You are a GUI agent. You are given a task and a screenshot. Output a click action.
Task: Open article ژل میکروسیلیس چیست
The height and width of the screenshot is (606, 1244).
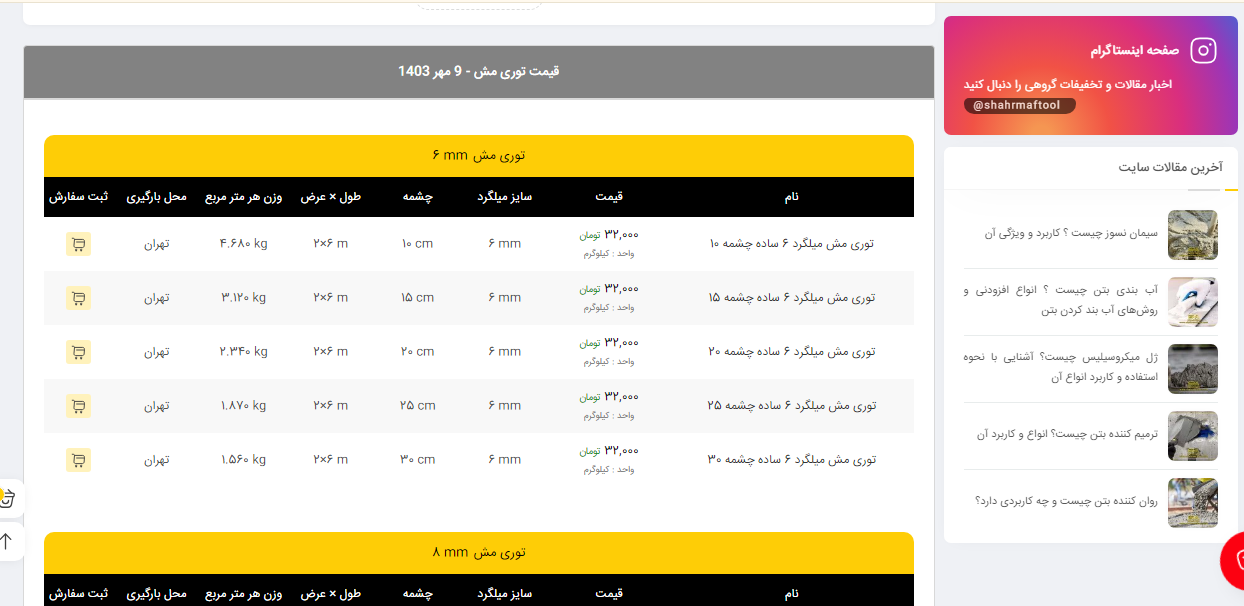click(x=1064, y=367)
